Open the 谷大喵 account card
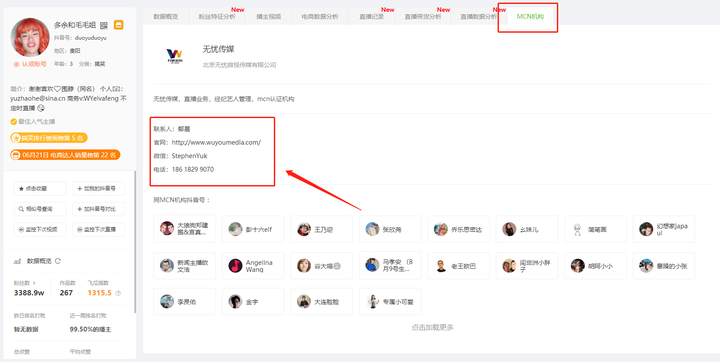This screenshot has width=720, height=362. coord(322,266)
